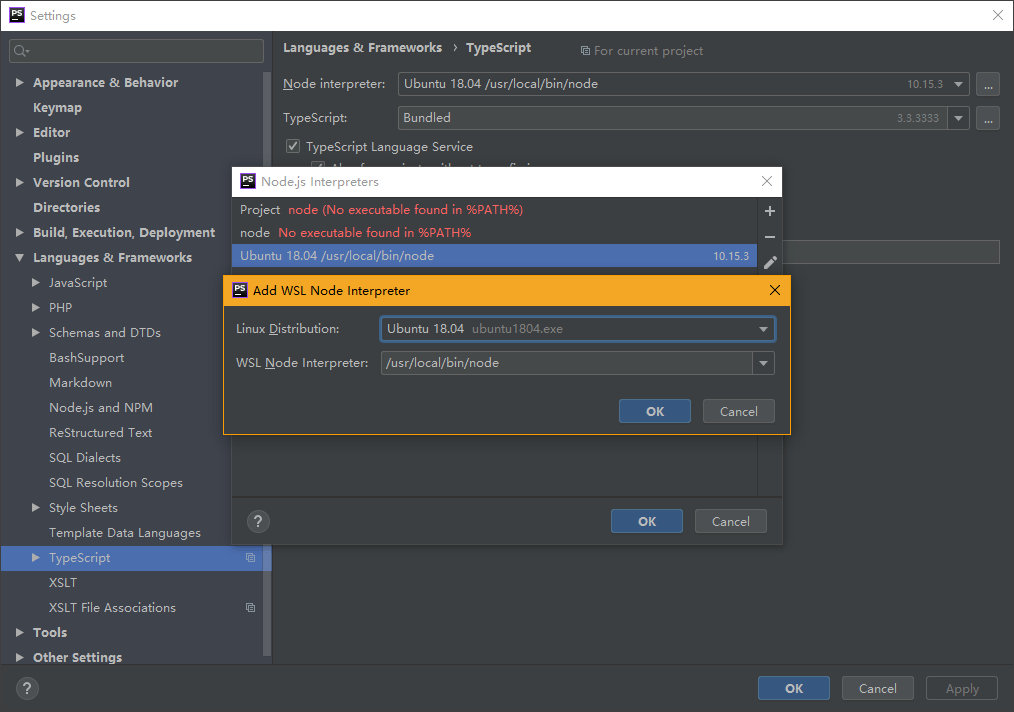1014x712 pixels.
Task: Select Keymap in settings tree
Action: 58,107
